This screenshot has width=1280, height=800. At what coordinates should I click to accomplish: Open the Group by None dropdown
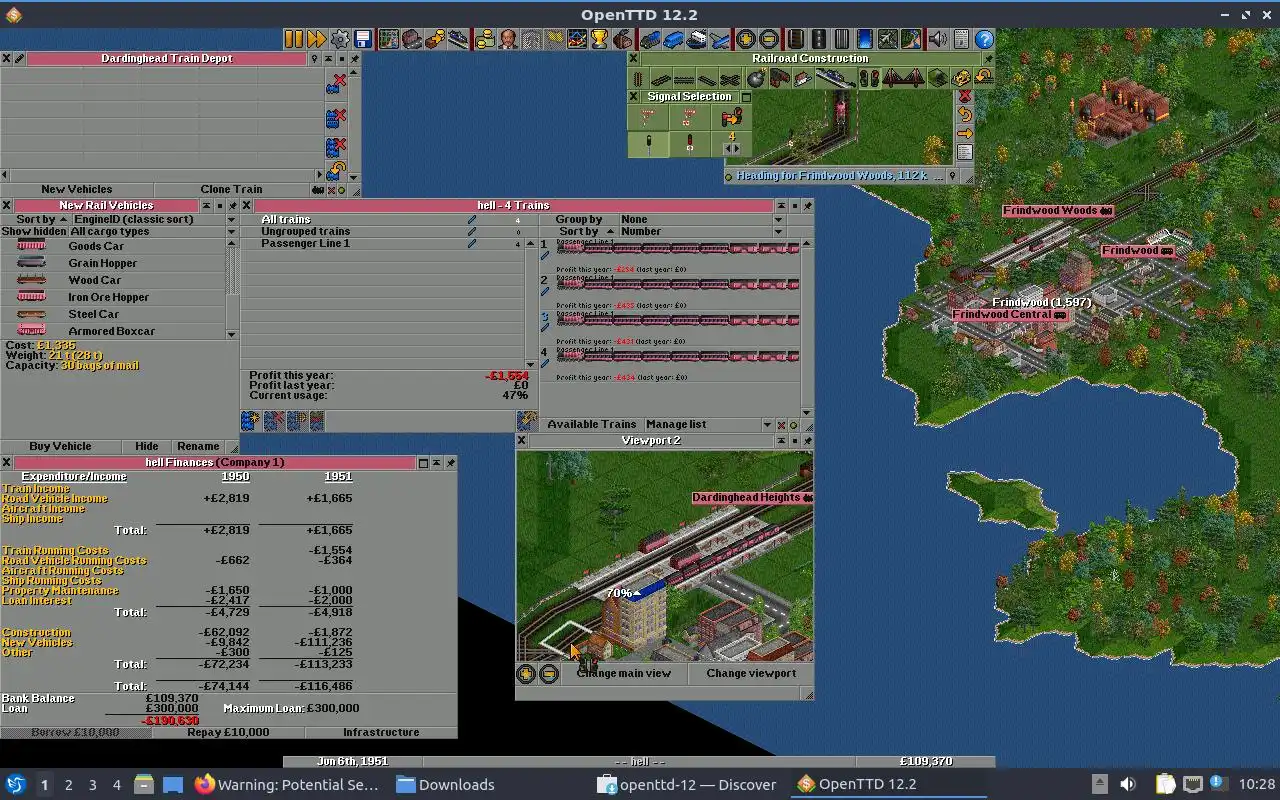click(x=702, y=219)
